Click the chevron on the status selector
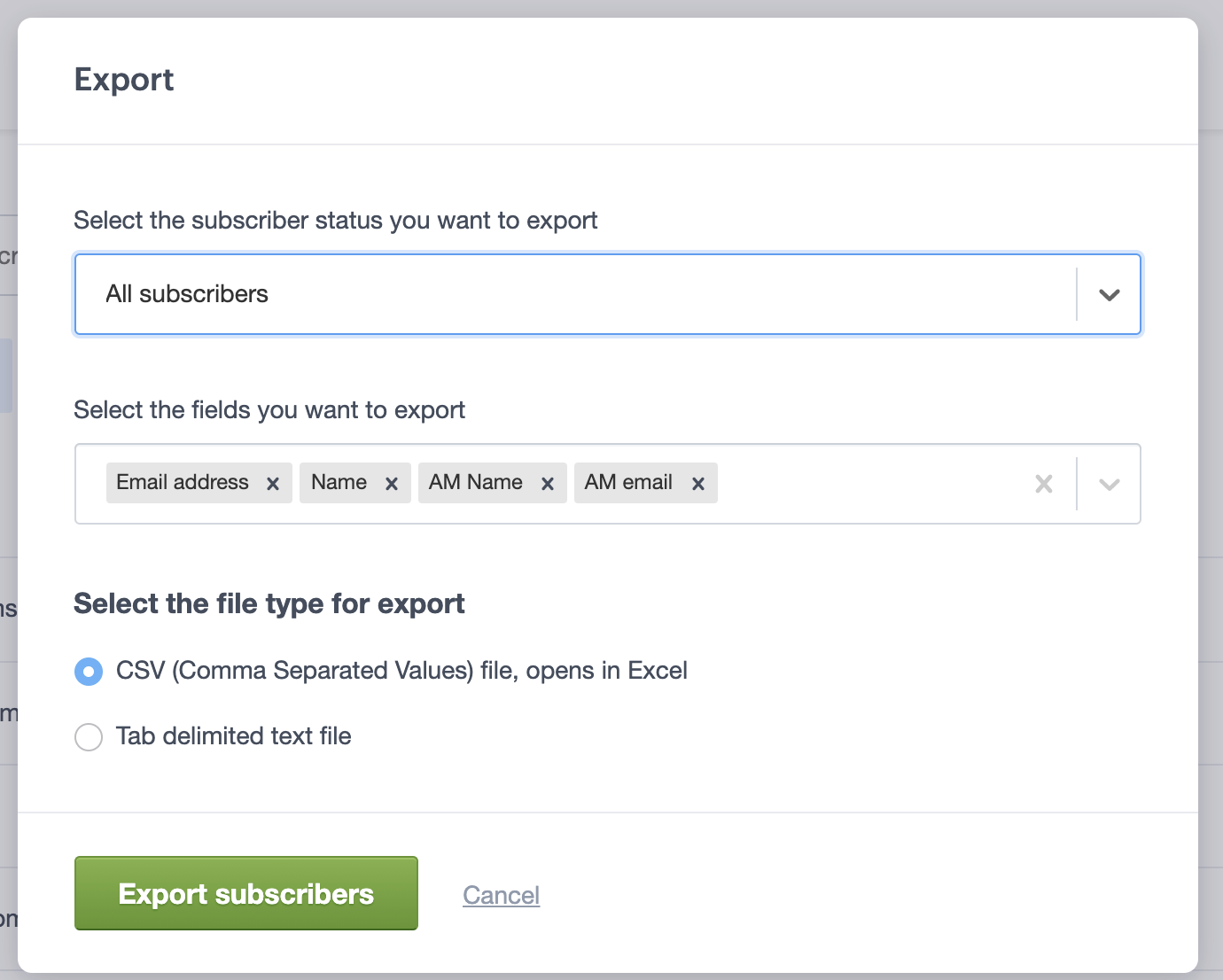 [x=1108, y=294]
